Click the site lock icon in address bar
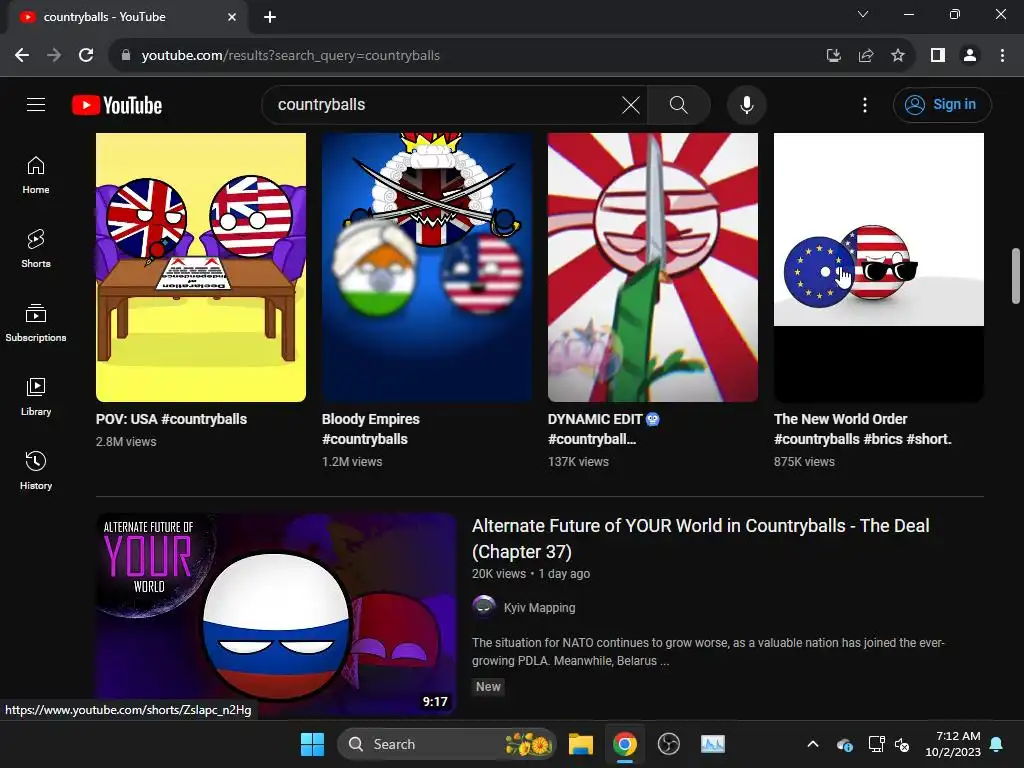This screenshot has height=768, width=1024. 126,55
